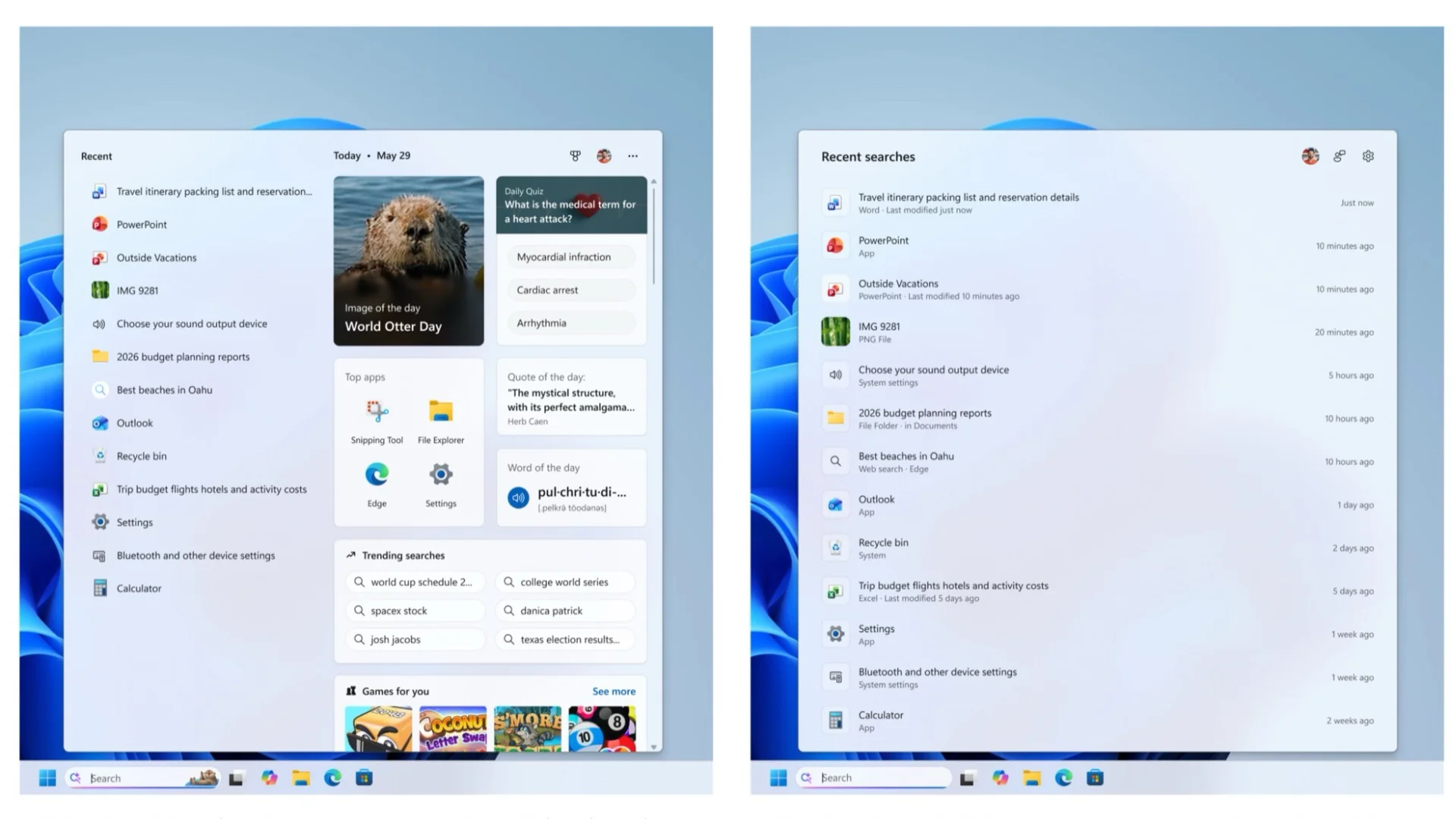1456x819 pixels.
Task: Click the Start button on right taskbar
Action: coord(778,778)
